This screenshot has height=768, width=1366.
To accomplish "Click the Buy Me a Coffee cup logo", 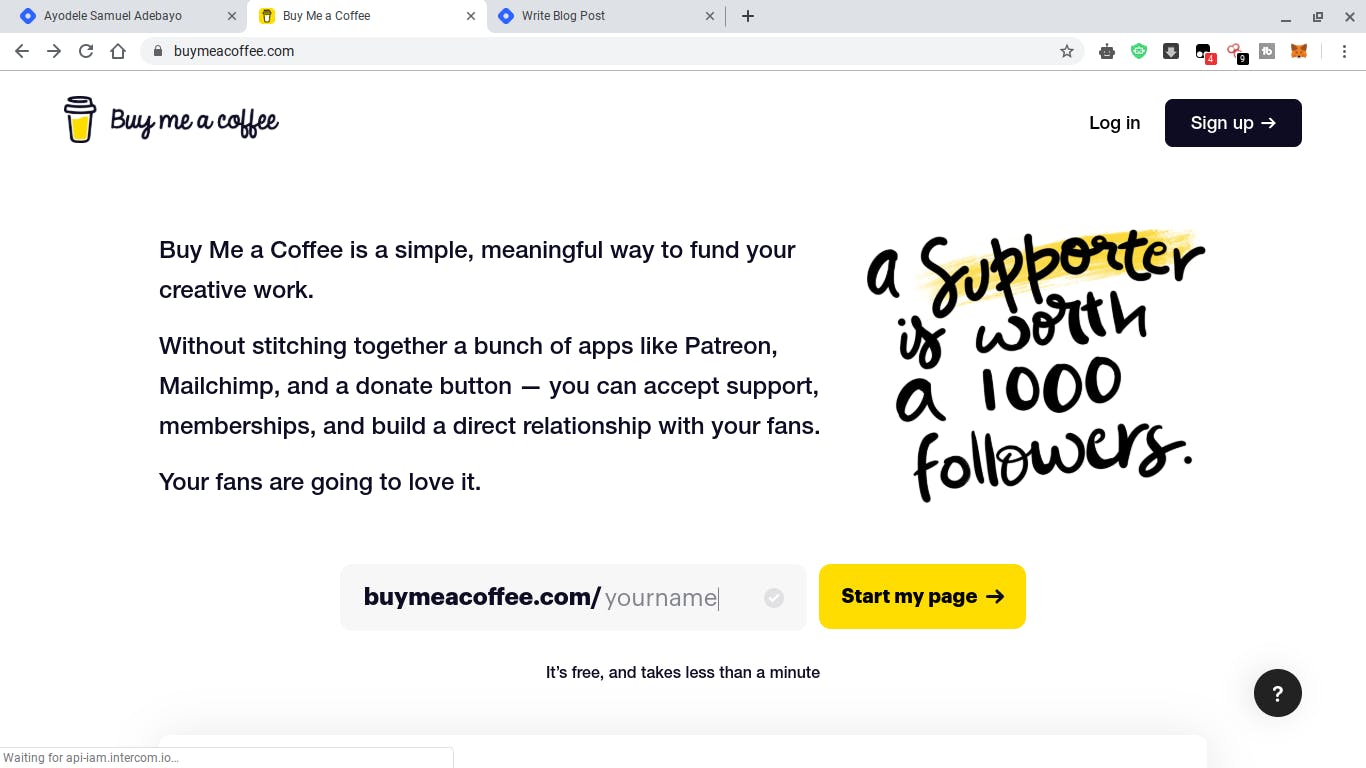I will coord(80,120).
